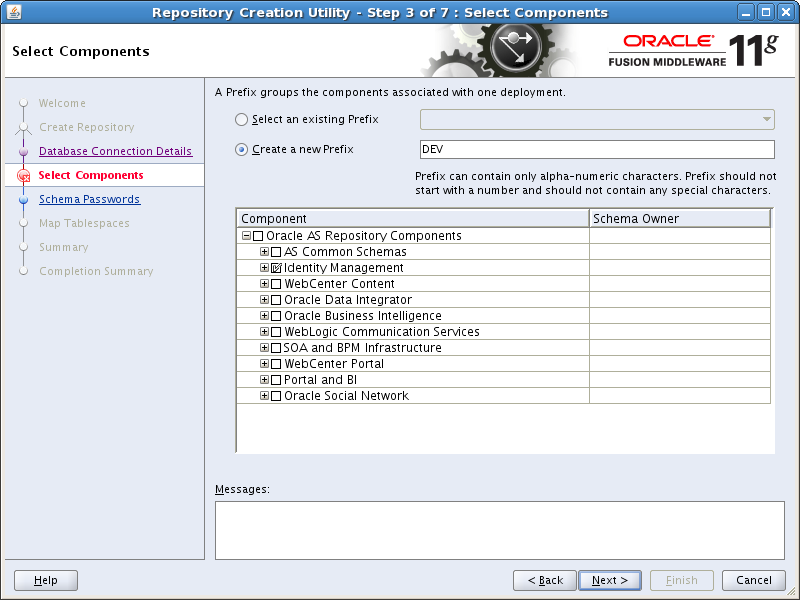Tick Oracle Business Intelligence checkbox
800x600 pixels.
tap(276, 316)
